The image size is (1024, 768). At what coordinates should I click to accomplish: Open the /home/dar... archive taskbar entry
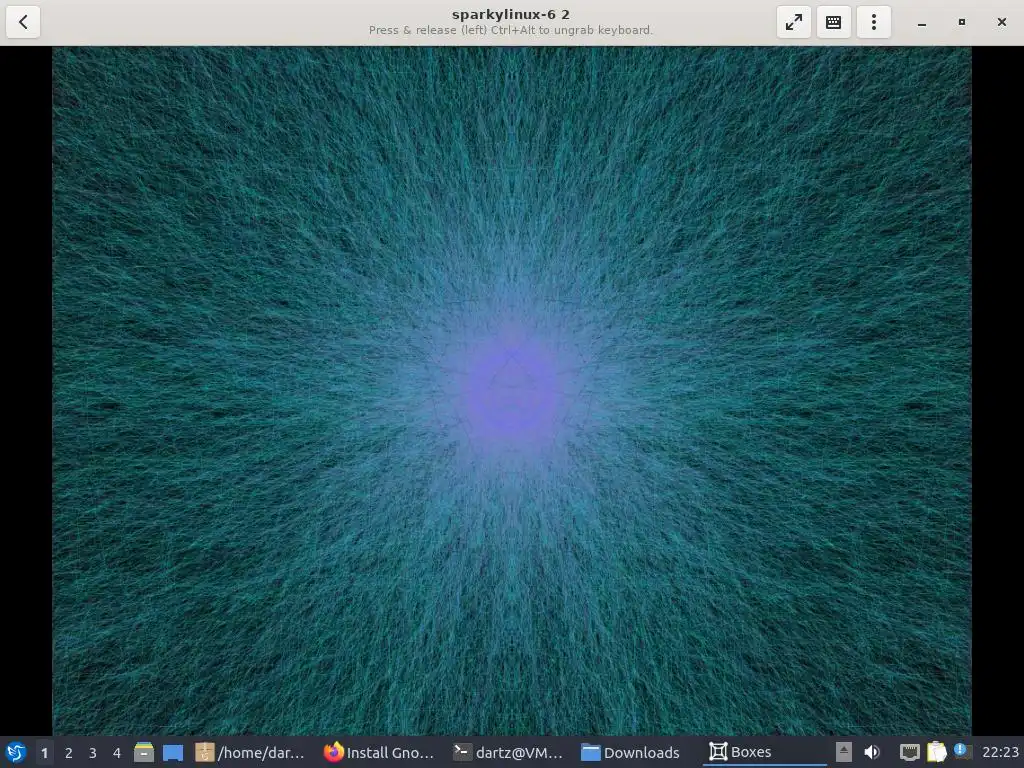(250, 752)
